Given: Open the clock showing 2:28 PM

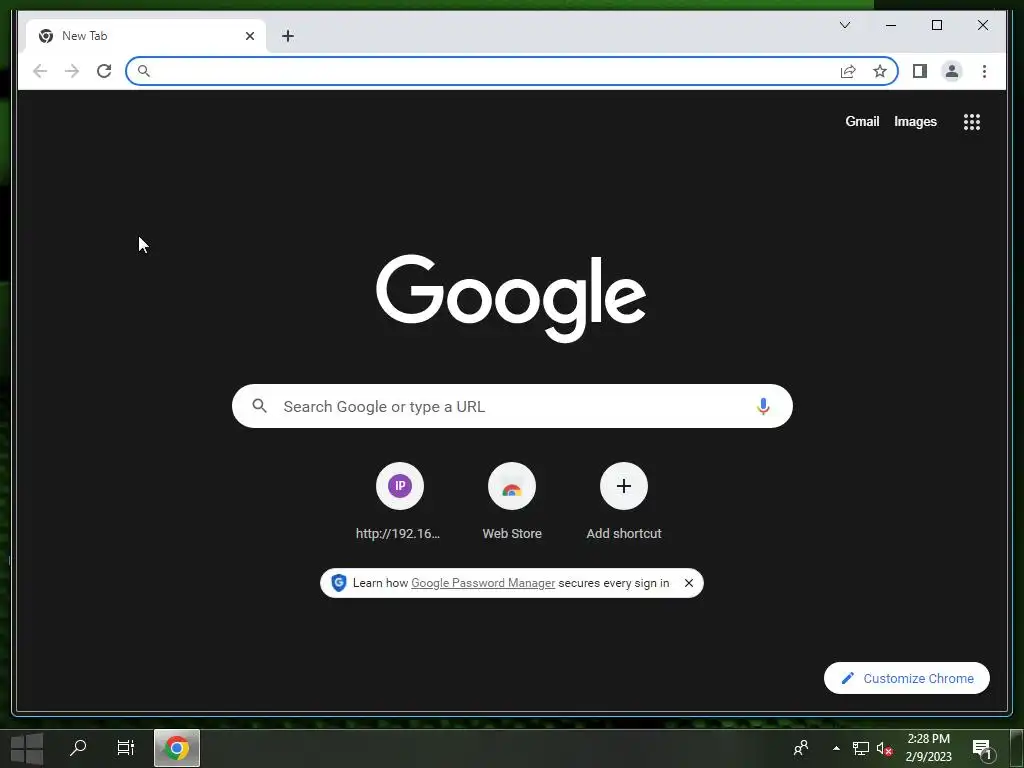Looking at the screenshot, I should coord(928,748).
